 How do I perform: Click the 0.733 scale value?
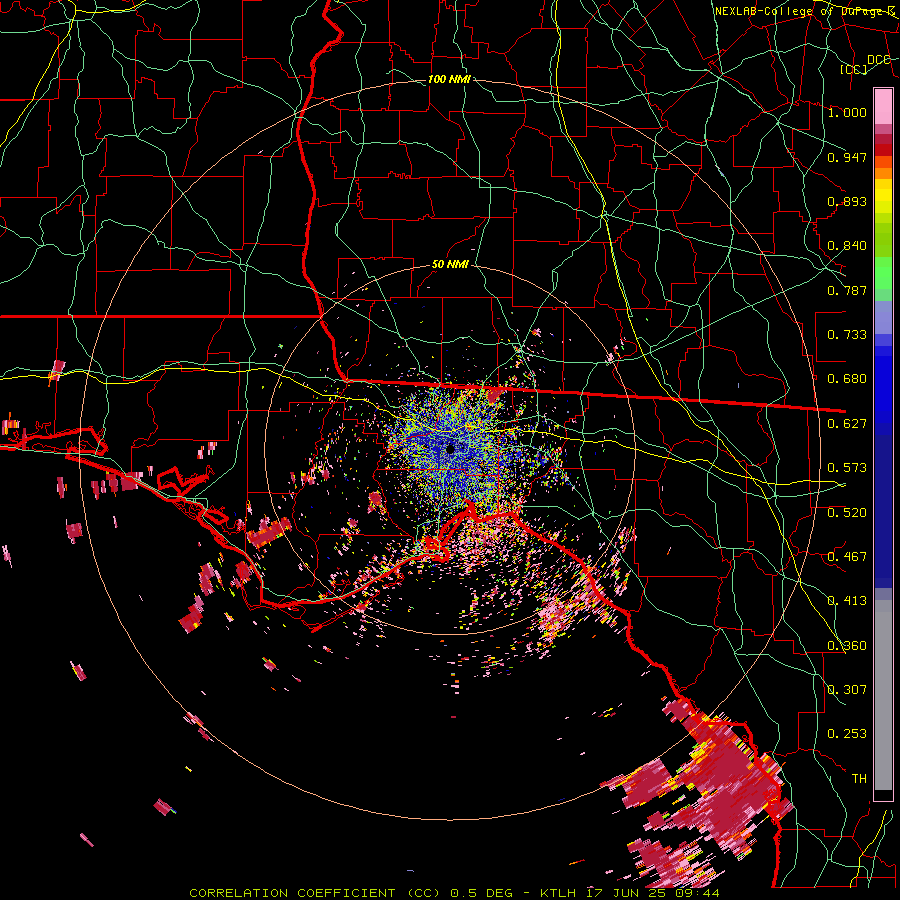click(847, 335)
